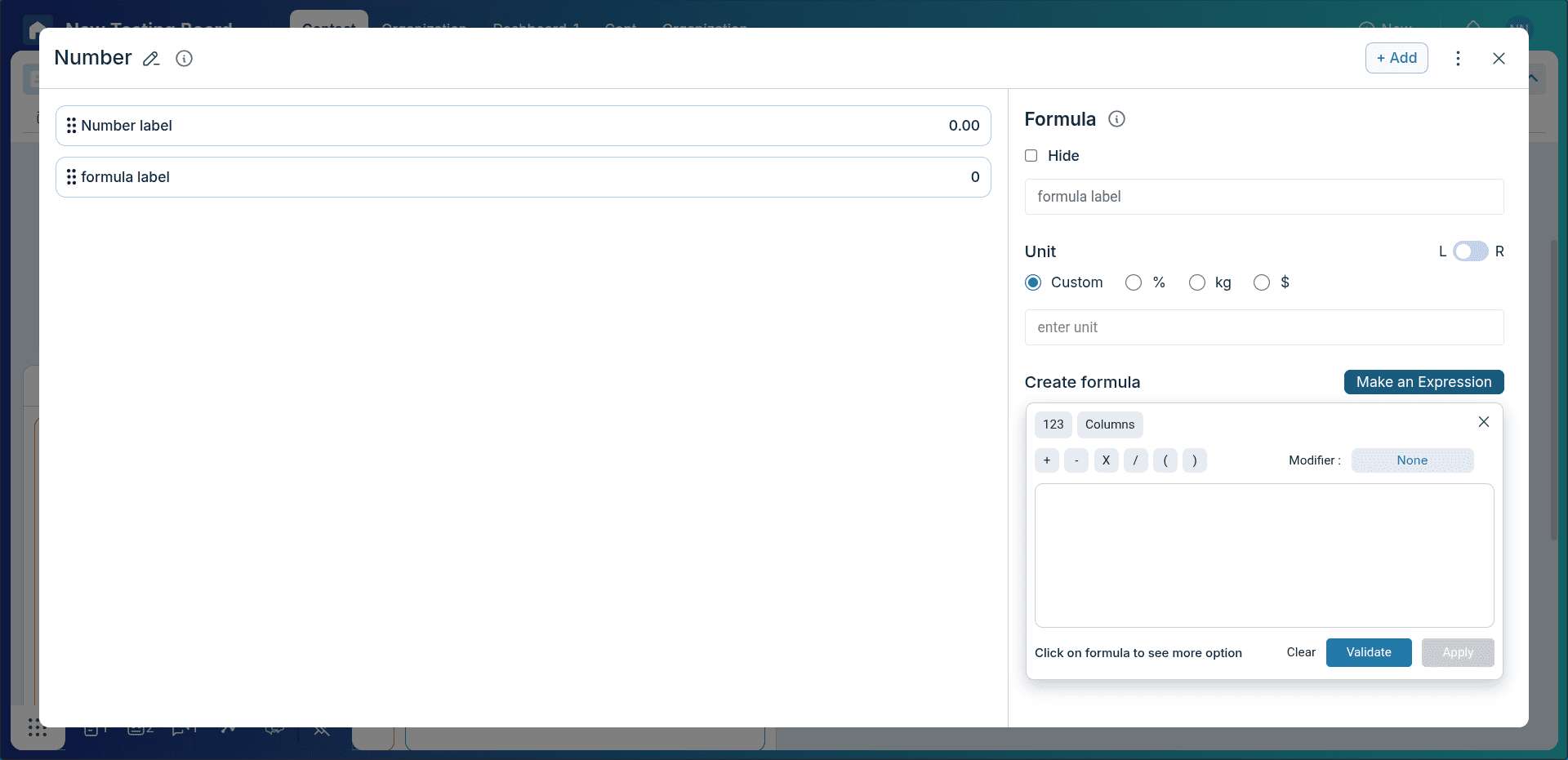Insert the - subtraction operator
Image resolution: width=1568 pixels, height=760 pixels.
pyautogui.click(x=1076, y=460)
